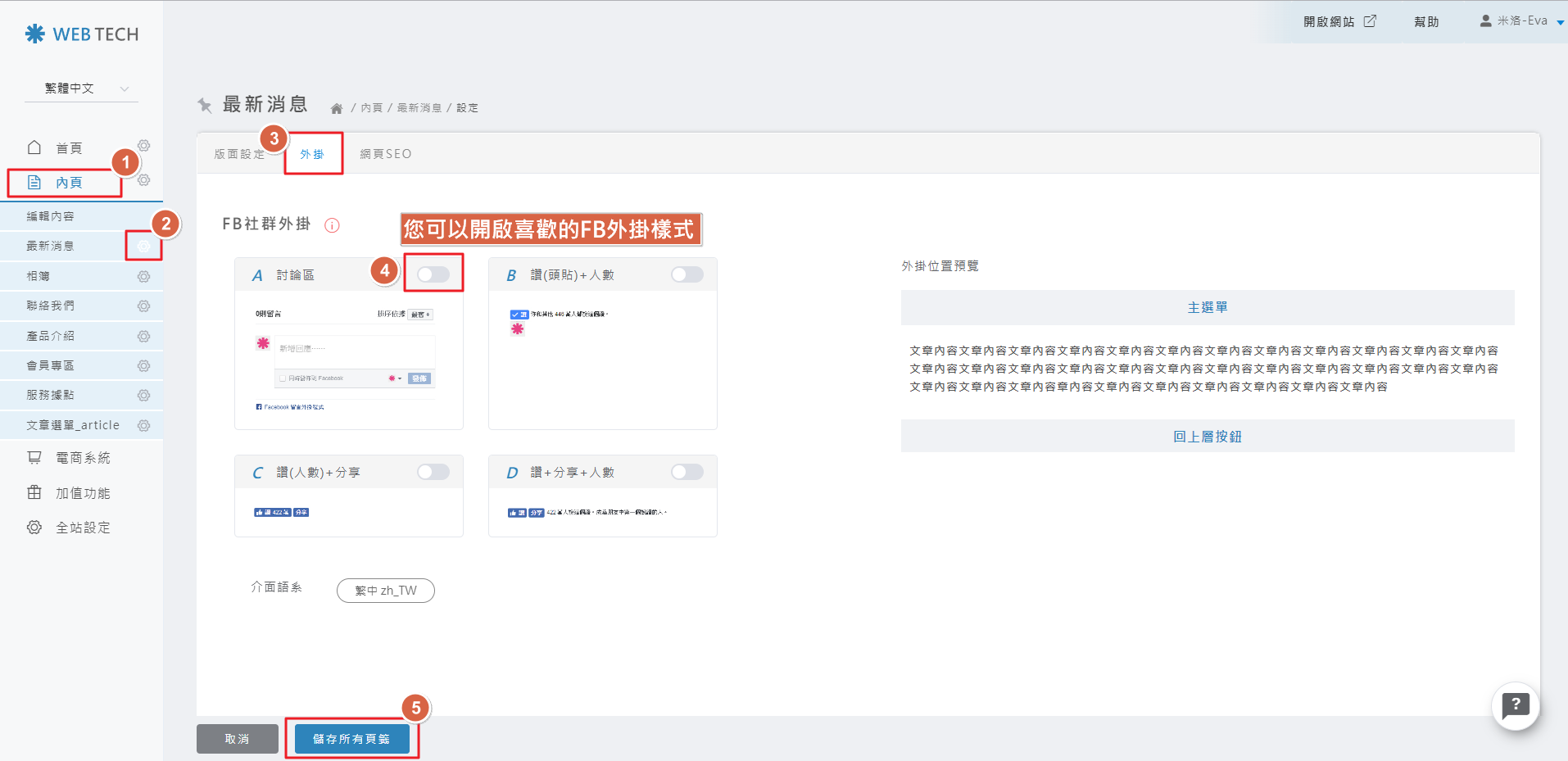Toggle on B 讚(頭貼)+人數 style
Image resolution: width=1568 pixels, height=761 pixels.
687,274
